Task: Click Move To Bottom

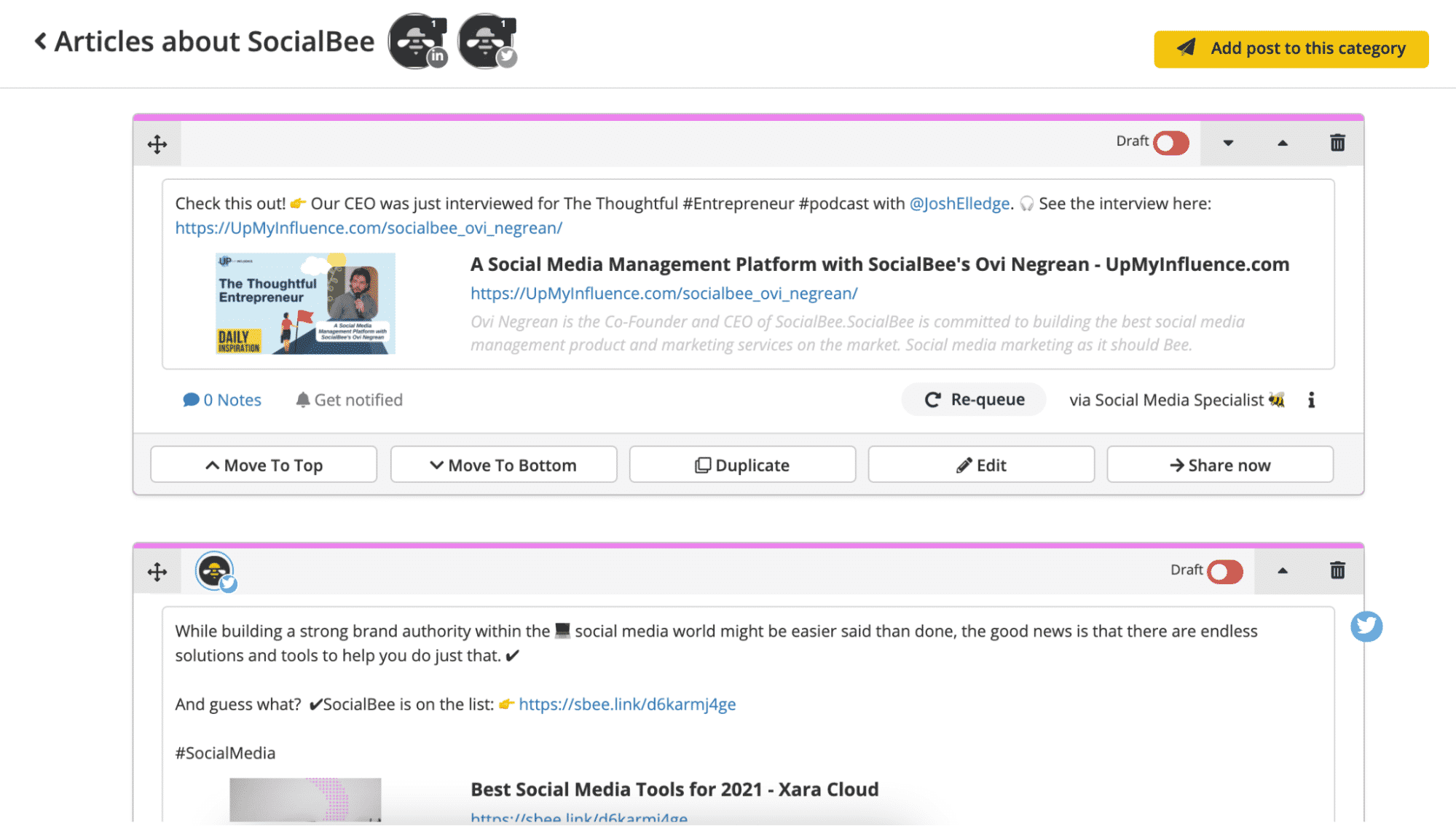Action: click(x=503, y=465)
